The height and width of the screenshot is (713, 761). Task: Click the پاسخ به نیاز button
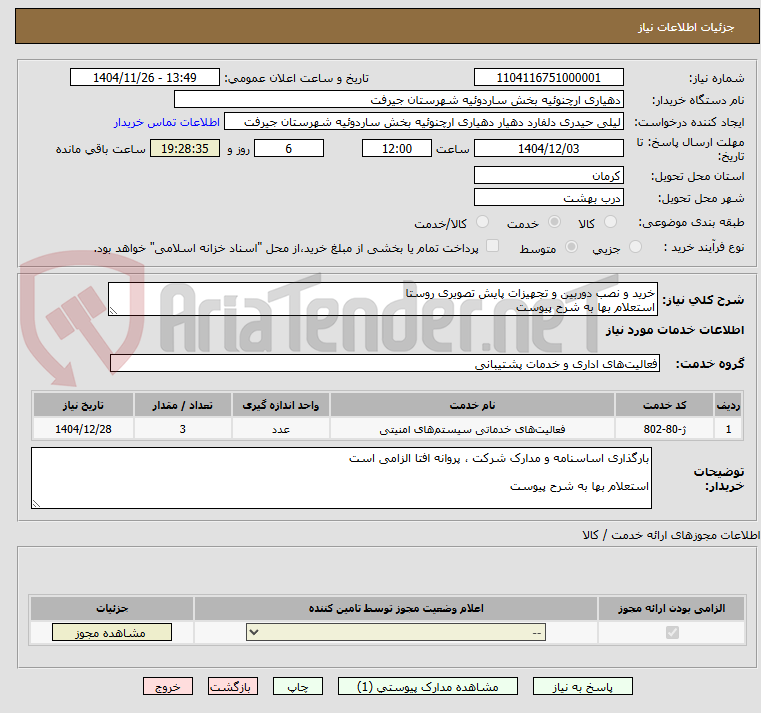582,686
